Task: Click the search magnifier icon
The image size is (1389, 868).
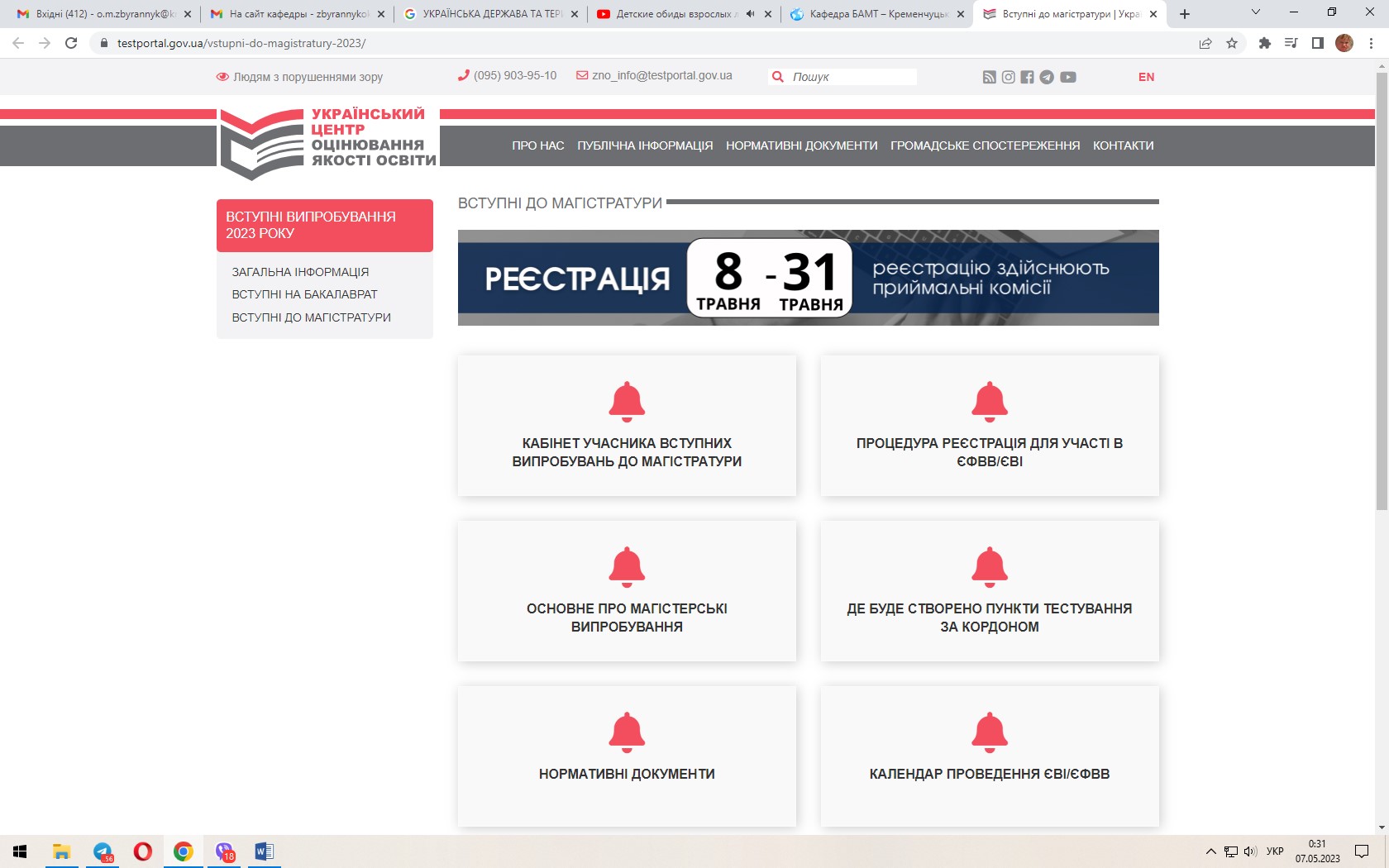Action: click(x=777, y=77)
